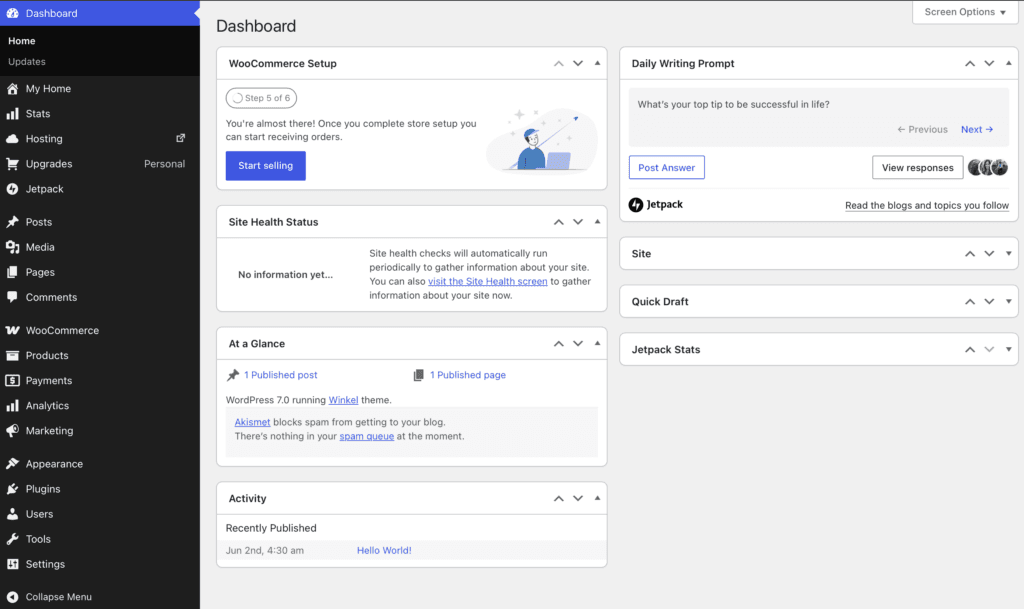This screenshot has width=1024, height=609.
Task: Move Site panel up
Action: tap(970, 253)
